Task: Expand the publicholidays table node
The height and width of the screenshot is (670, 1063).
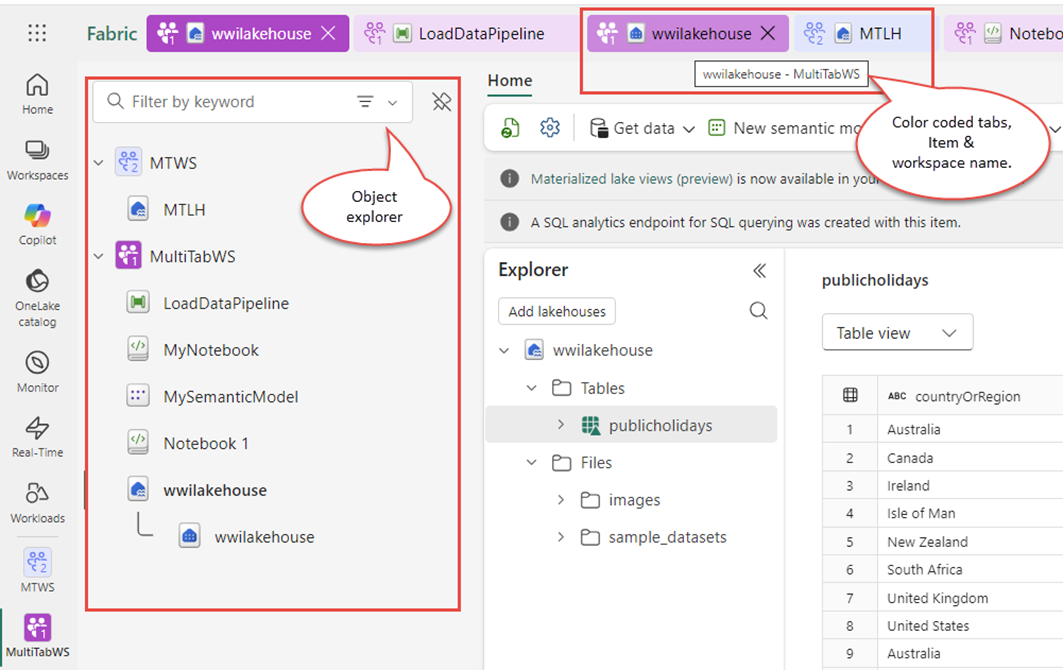Action: [x=561, y=425]
